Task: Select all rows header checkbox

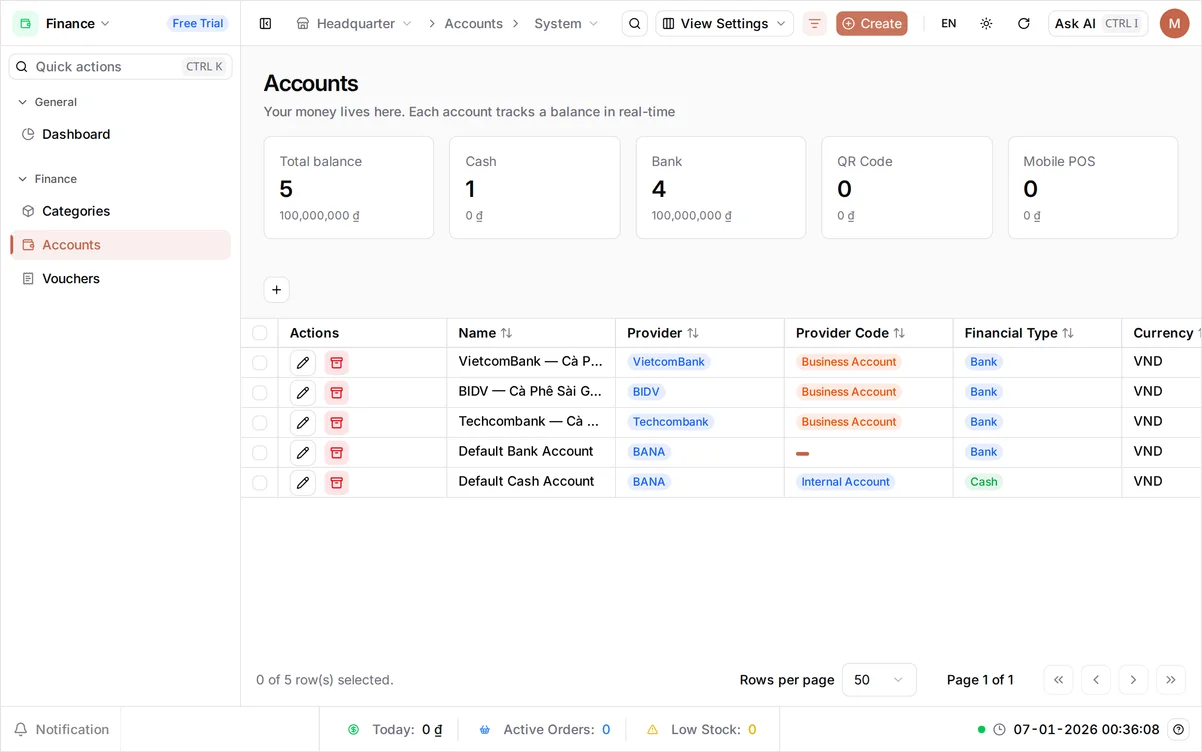Action: tap(260, 333)
